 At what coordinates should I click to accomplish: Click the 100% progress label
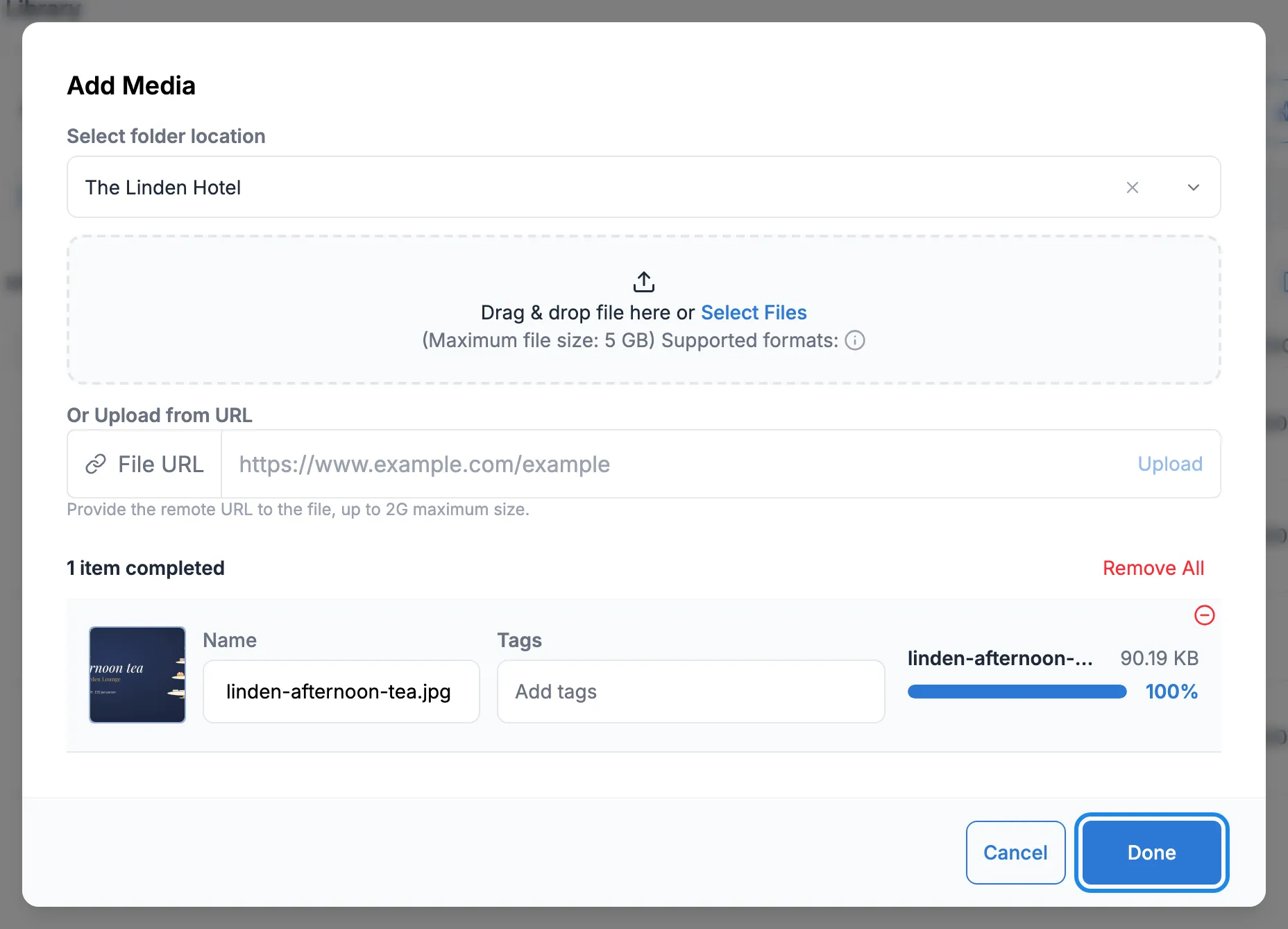[1172, 692]
